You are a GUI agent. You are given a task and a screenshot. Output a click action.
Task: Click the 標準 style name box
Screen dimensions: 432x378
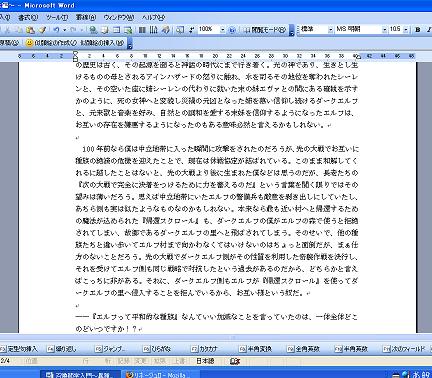314,29
